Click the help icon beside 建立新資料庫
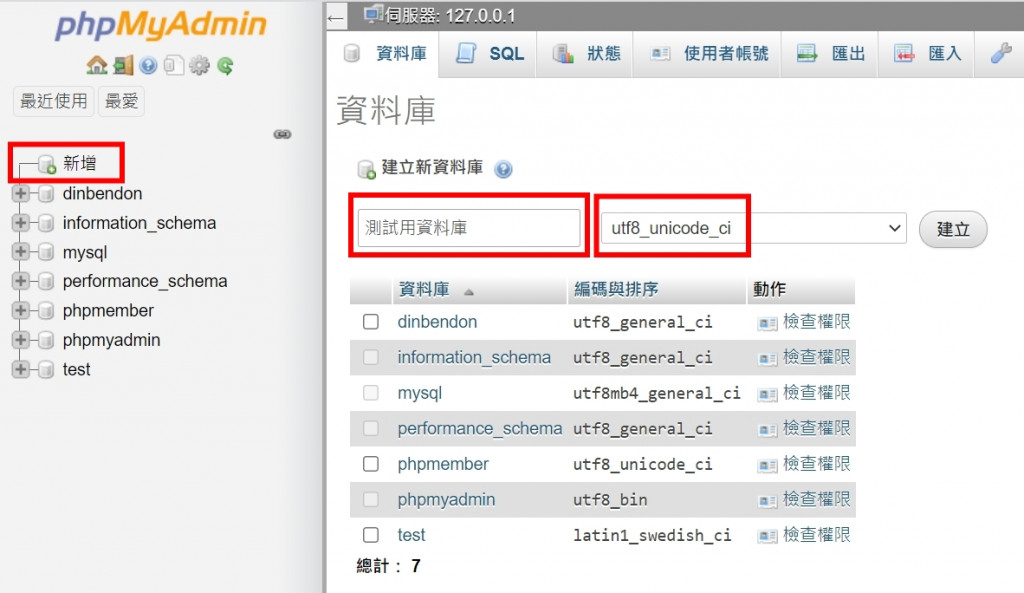 point(503,169)
